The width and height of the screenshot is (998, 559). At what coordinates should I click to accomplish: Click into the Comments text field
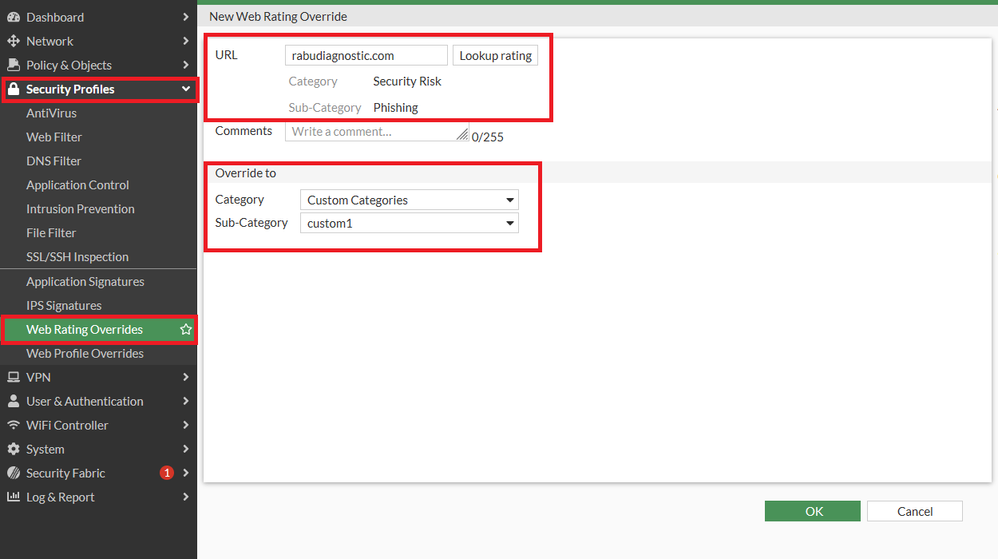[x=377, y=132]
